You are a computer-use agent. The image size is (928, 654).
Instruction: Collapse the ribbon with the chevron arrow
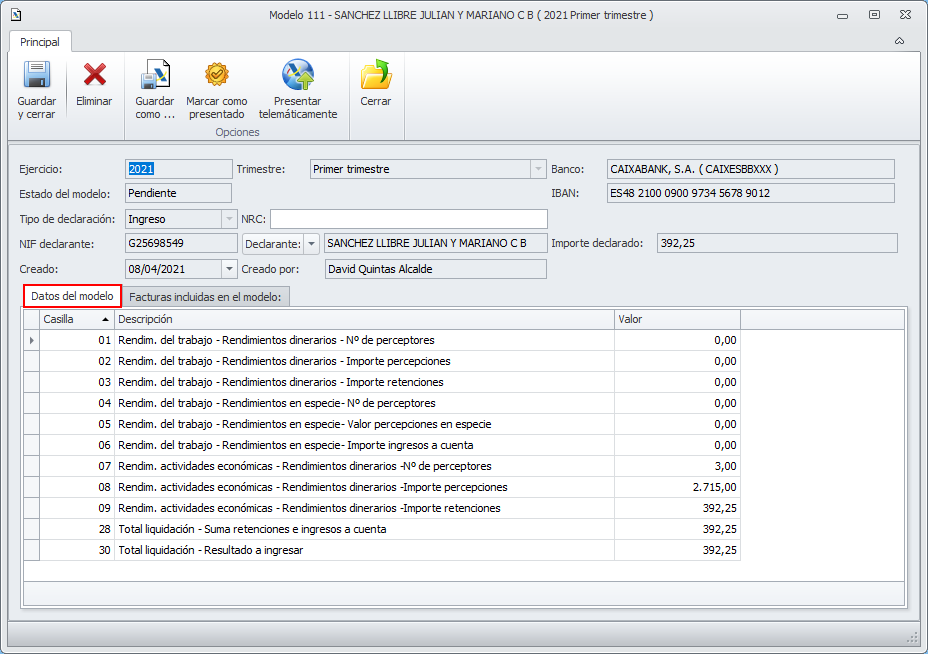pyautogui.click(x=899, y=42)
